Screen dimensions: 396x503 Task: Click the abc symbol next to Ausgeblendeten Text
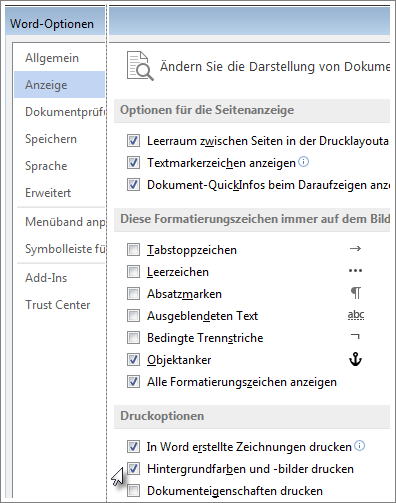(x=356, y=315)
